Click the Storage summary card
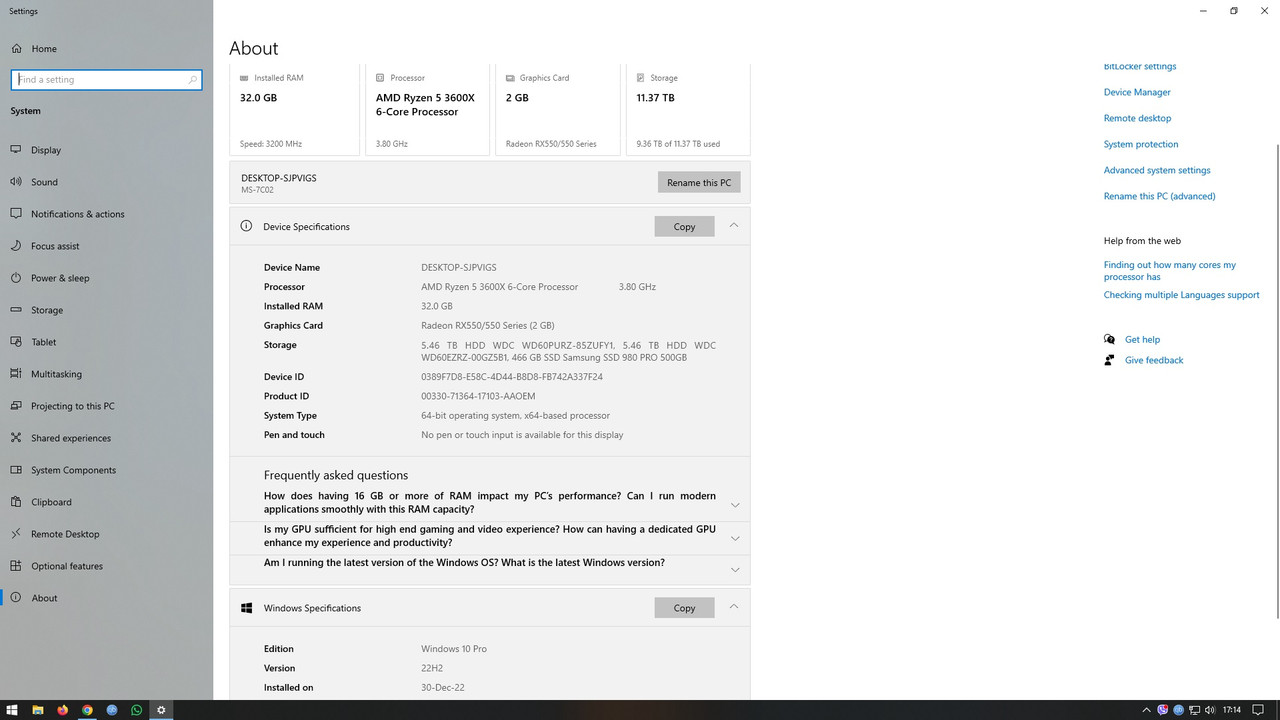The width and height of the screenshot is (1280, 720). pos(688,110)
